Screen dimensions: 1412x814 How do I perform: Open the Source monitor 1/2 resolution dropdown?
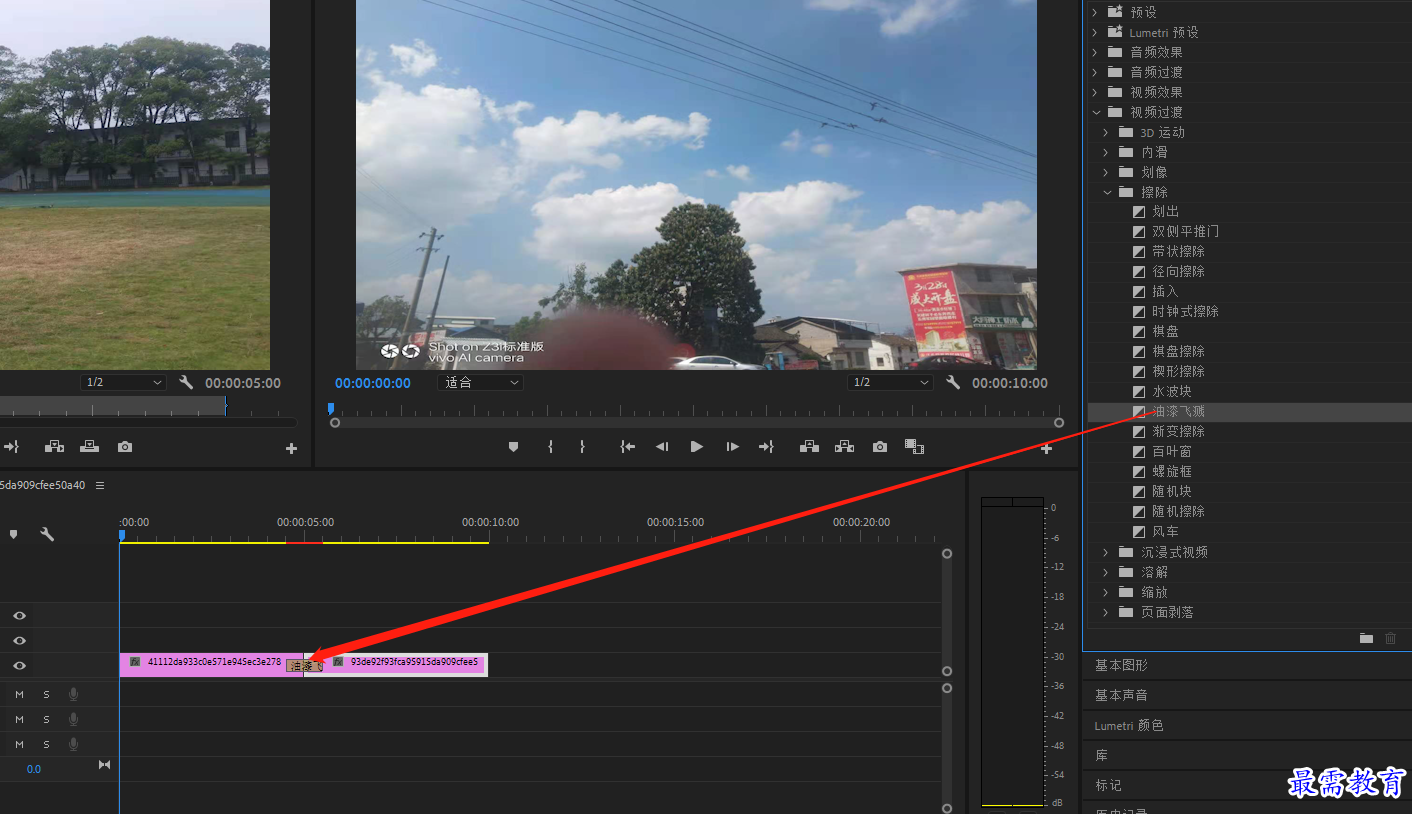point(123,383)
